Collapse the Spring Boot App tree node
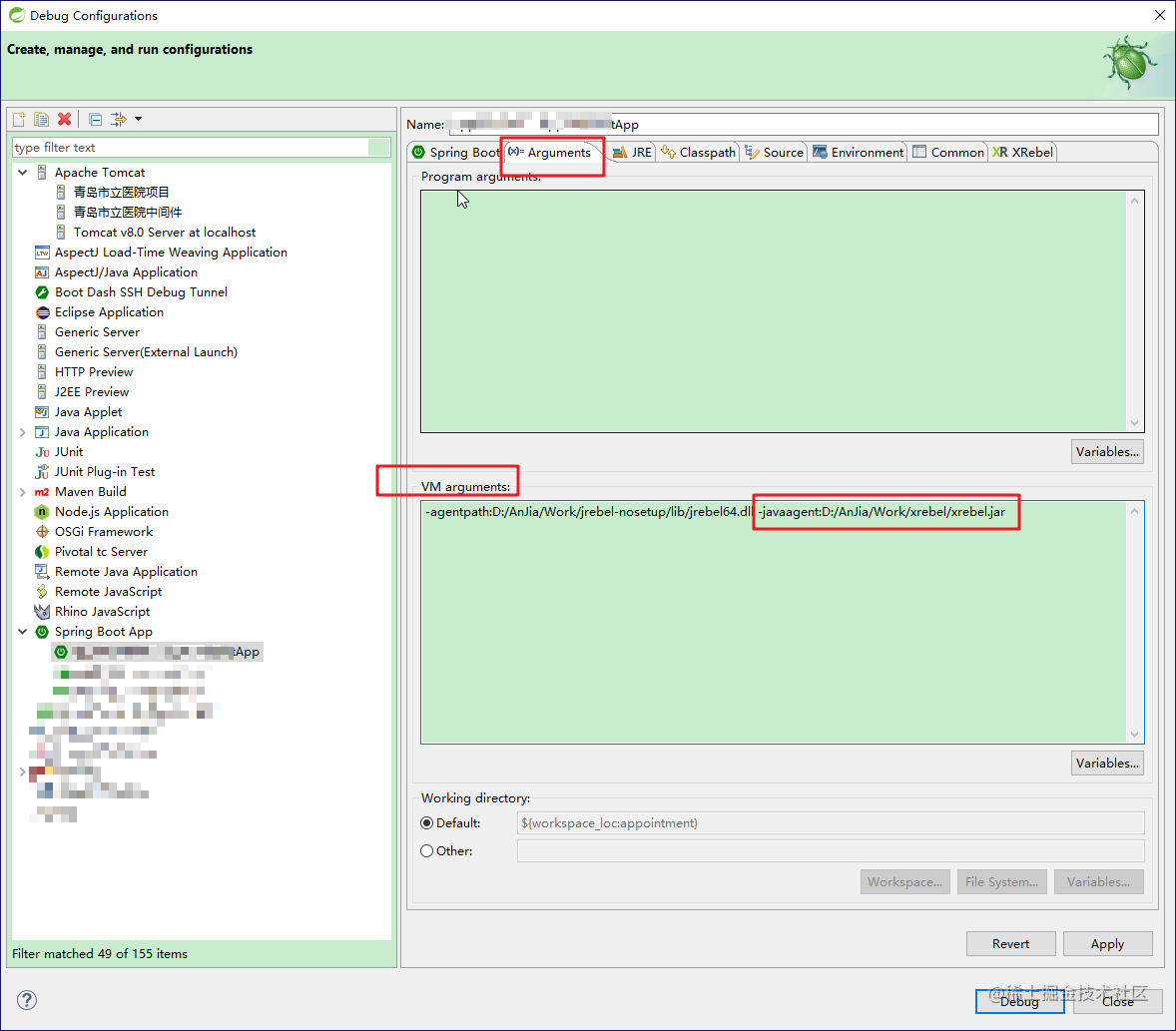Image resolution: width=1176 pixels, height=1031 pixels. point(23,632)
